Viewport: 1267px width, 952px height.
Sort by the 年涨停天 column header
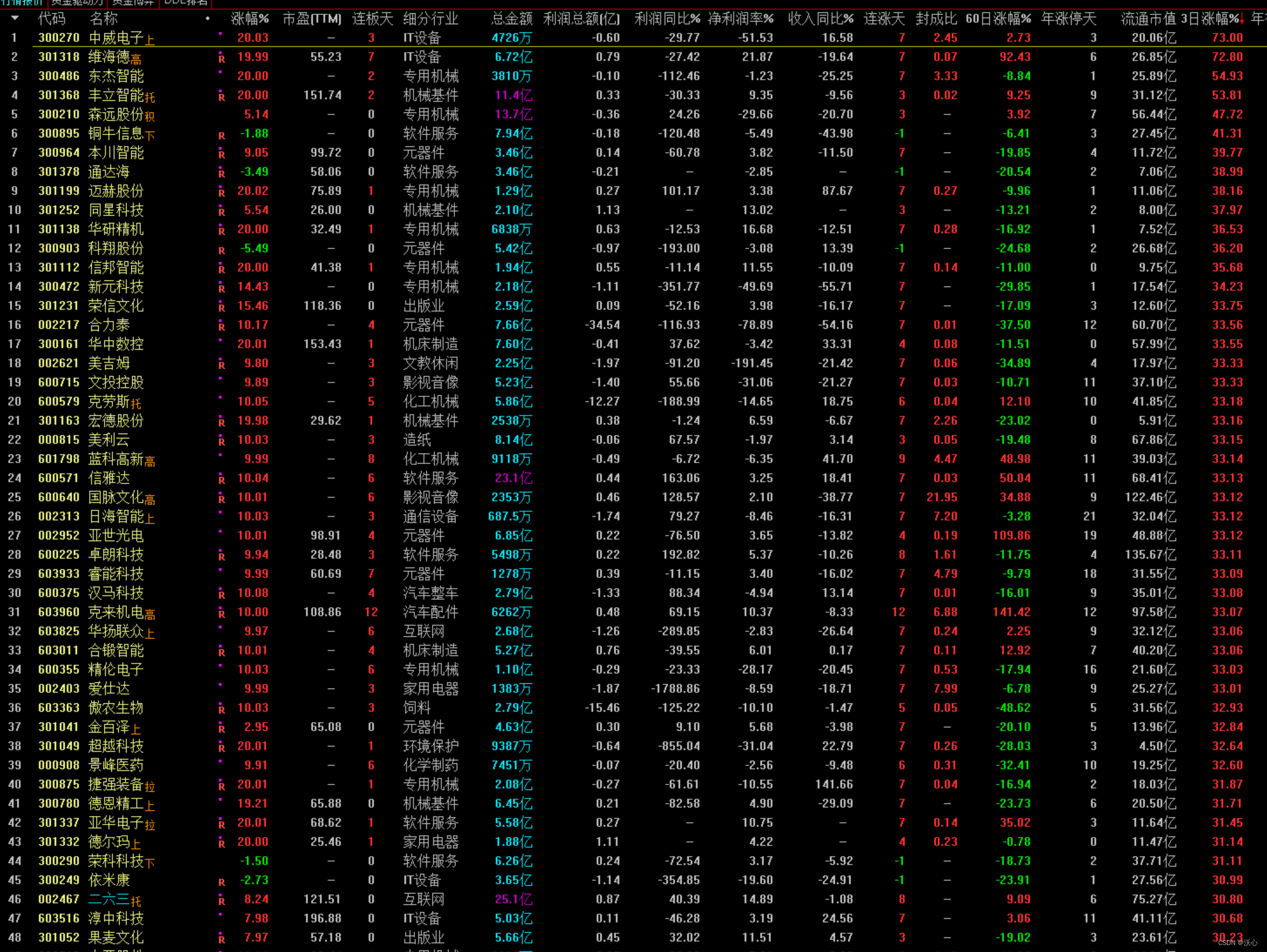pos(1069,19)
